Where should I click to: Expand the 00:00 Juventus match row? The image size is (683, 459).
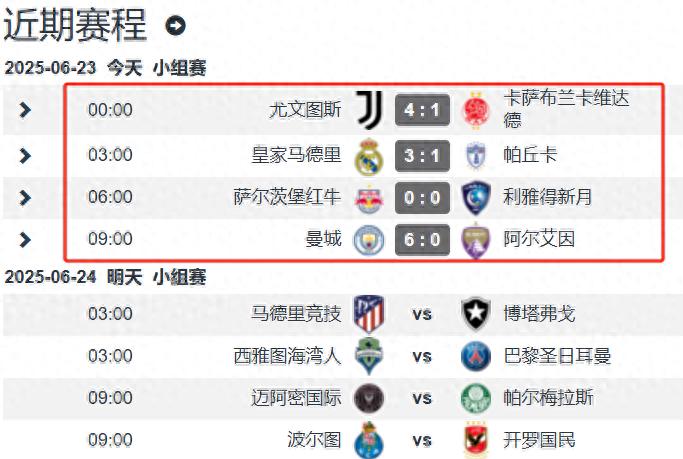(x=25, y=110)
